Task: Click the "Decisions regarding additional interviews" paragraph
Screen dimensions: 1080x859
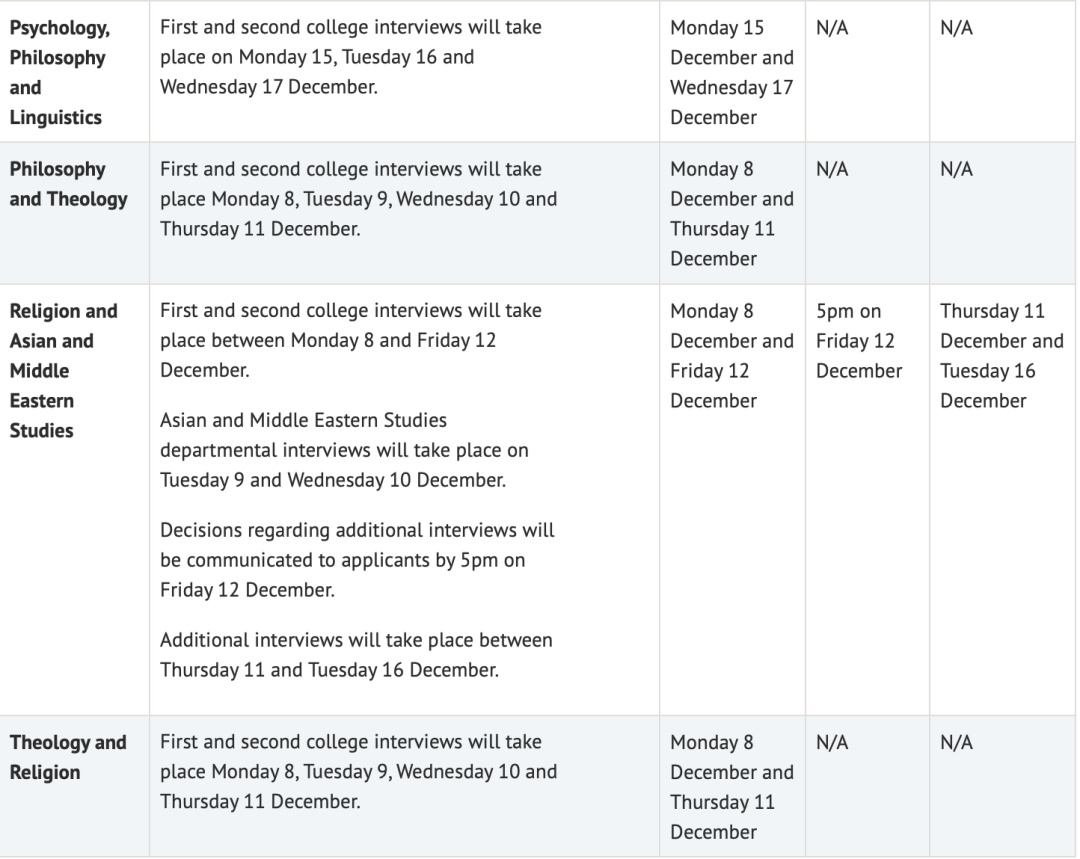Action: (357, 560)
